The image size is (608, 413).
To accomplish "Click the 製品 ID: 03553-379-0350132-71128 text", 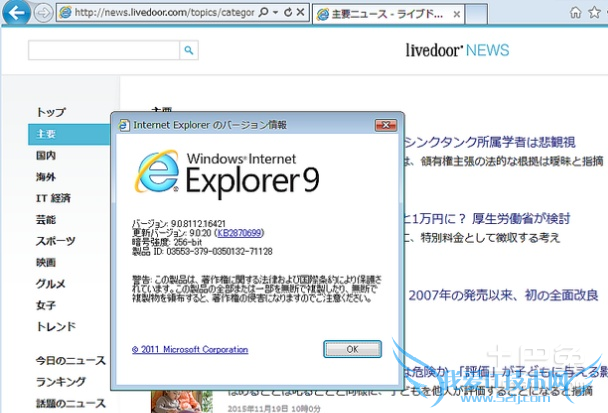I will click(202, 252).
